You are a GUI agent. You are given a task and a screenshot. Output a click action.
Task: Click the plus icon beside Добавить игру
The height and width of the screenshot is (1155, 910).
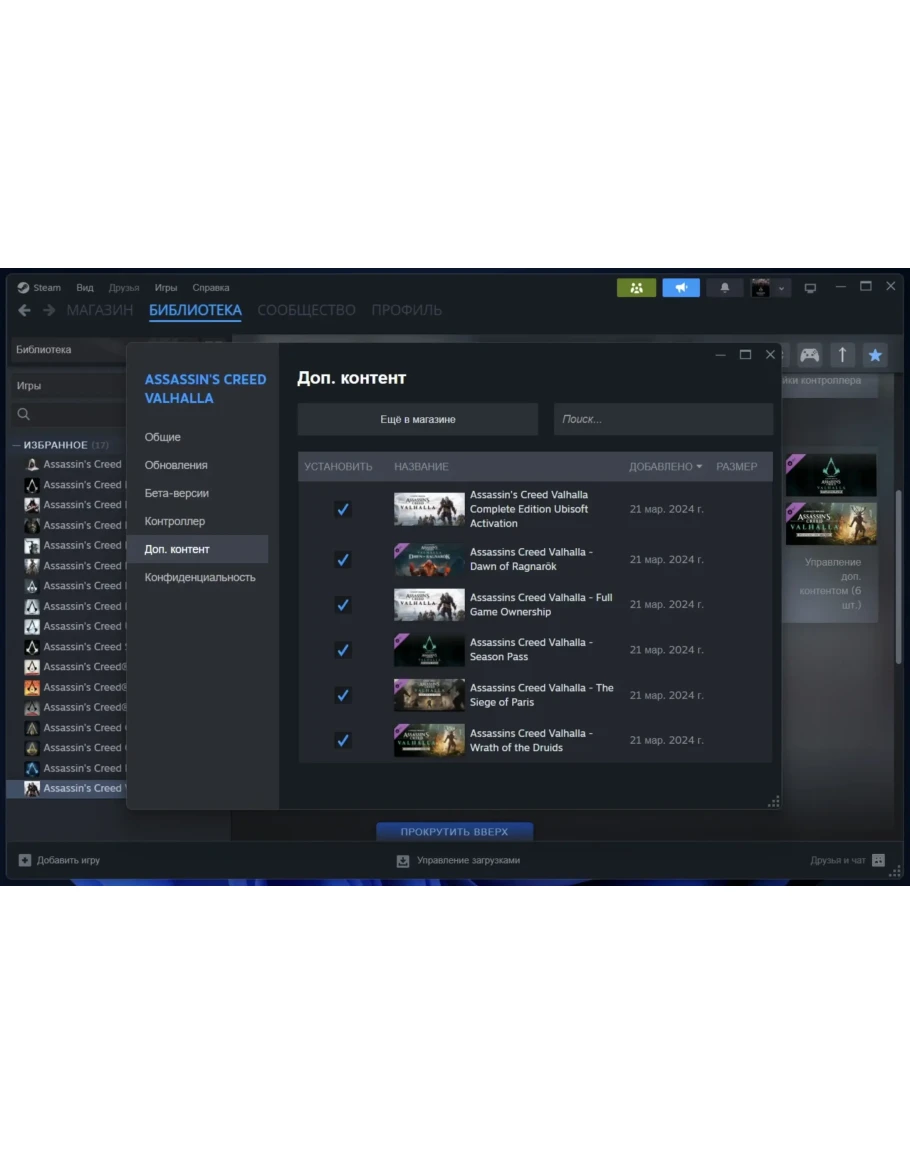point(25,860)
